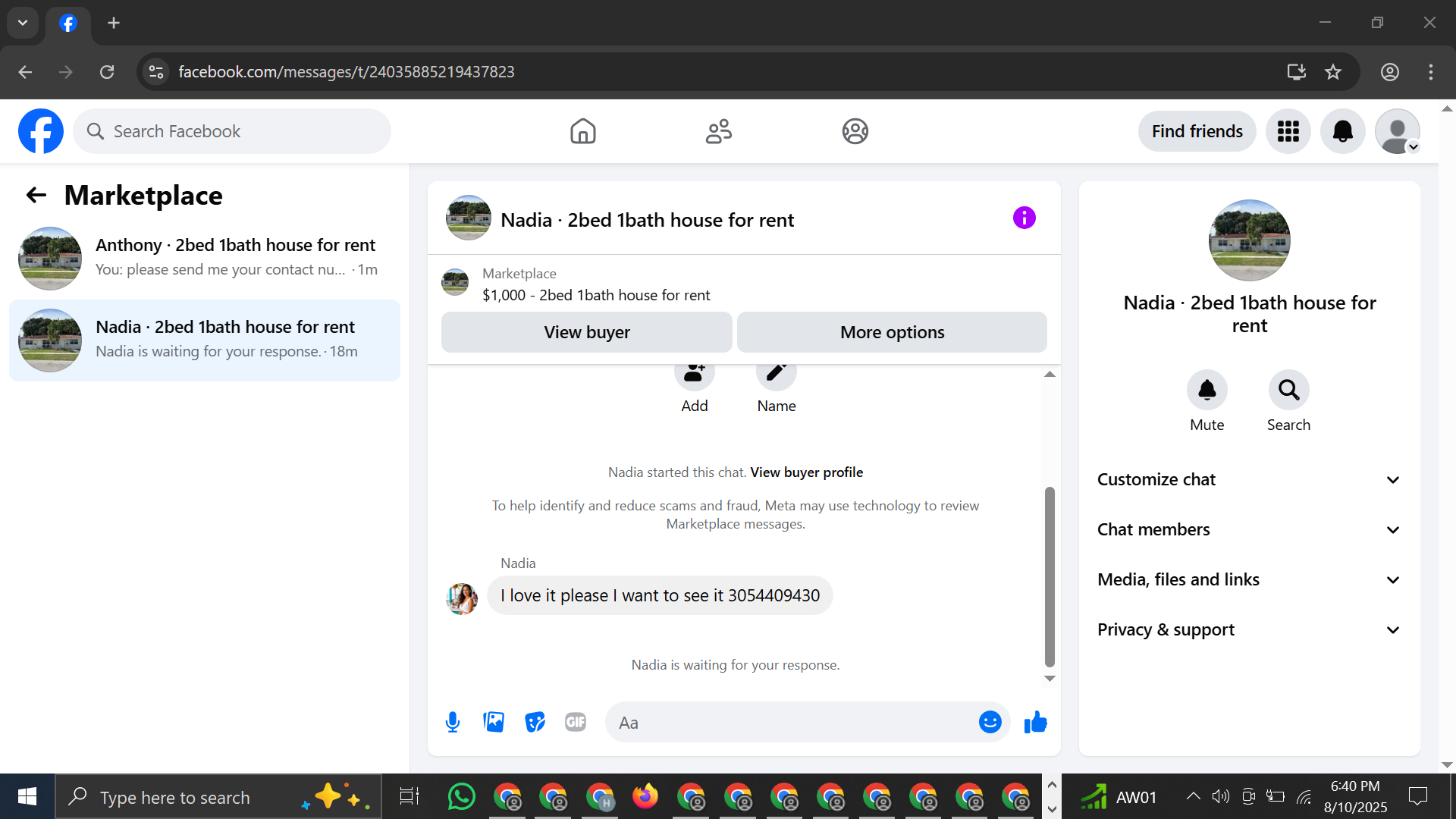Open the emoji picker in the message box
The height and width of the screenshot is (819, 1456).
coord(990,722)
